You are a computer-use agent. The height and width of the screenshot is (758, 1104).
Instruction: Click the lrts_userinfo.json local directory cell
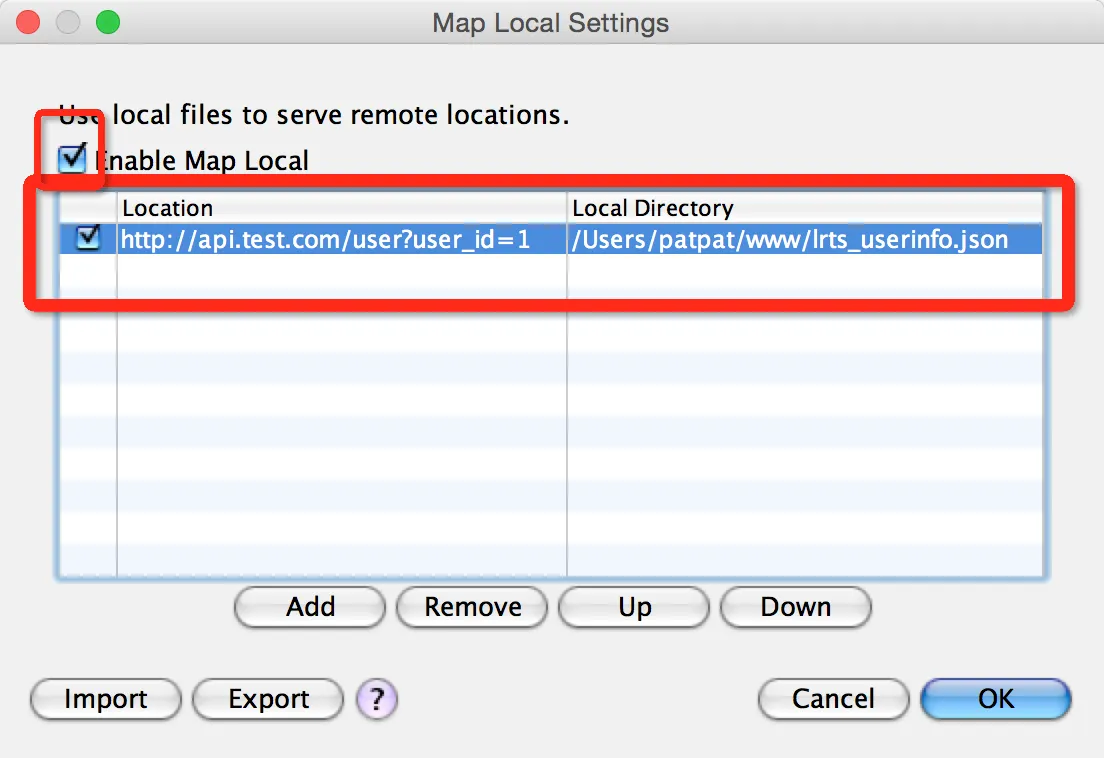[x=790, y=239]
